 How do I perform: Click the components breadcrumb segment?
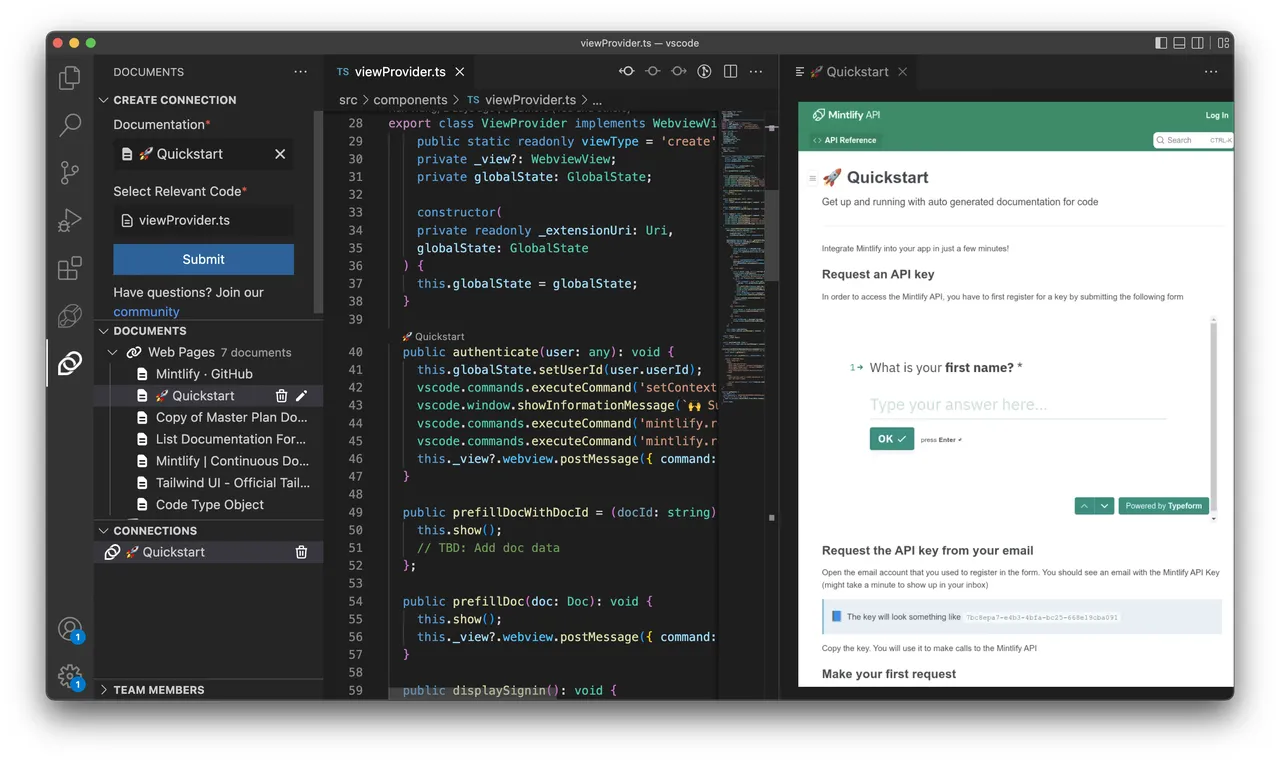pos(411,100)
